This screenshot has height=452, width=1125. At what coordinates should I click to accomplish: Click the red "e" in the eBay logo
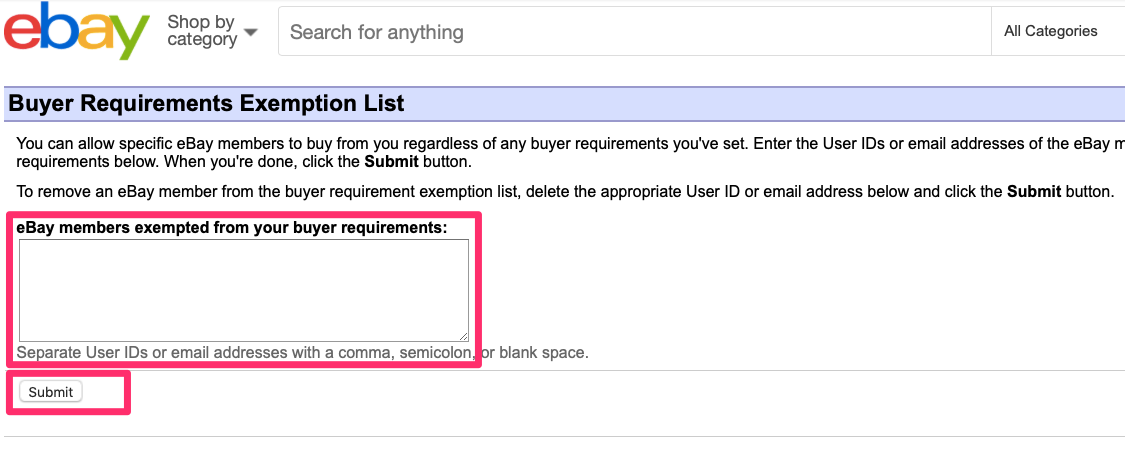tap(23, 33)
